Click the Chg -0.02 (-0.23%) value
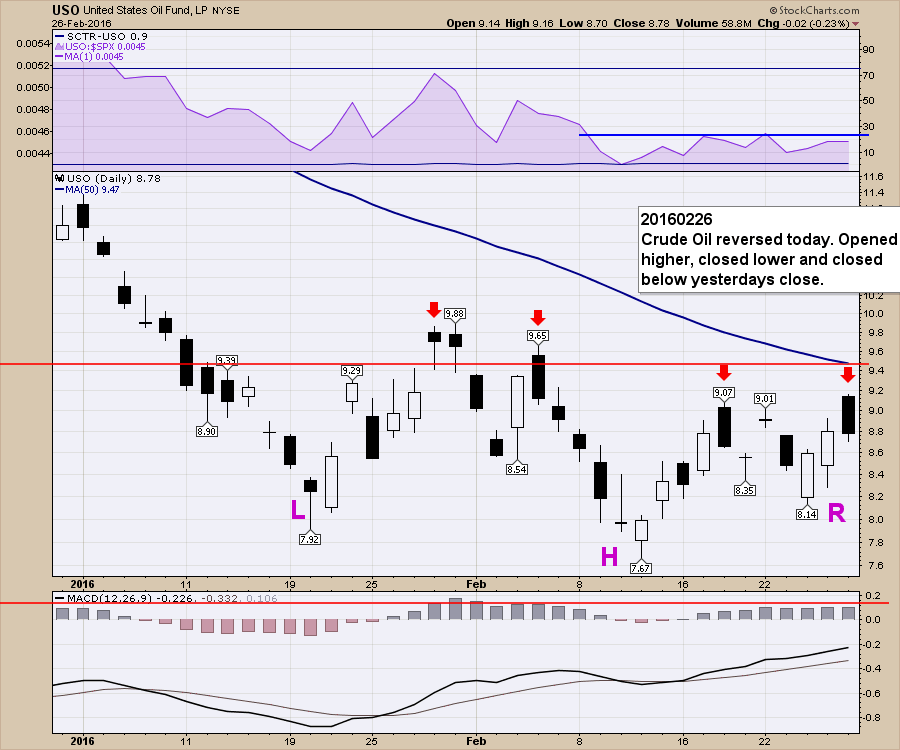The width and height of the screenshot is (900, 750). pyautogui.click(x=804, y=24)
